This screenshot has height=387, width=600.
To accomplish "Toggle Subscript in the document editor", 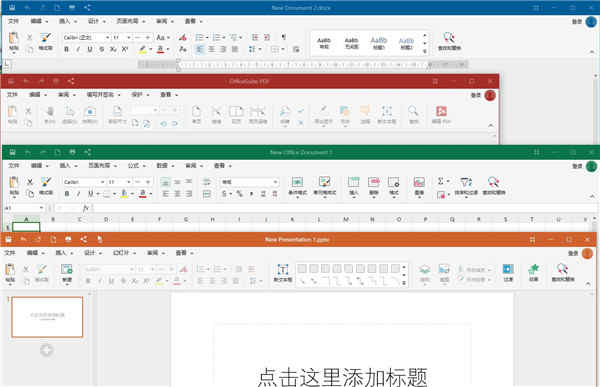I will (x=113, y=49).
